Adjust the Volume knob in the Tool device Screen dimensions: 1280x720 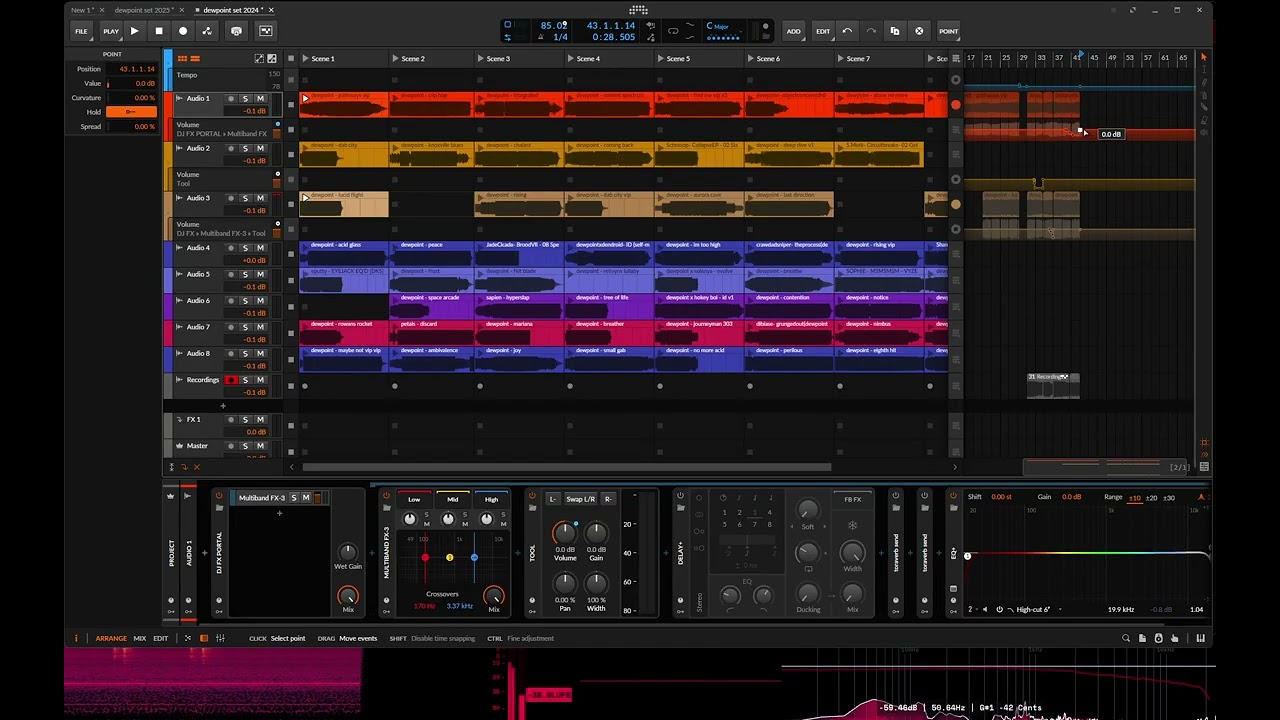(565, 533)
